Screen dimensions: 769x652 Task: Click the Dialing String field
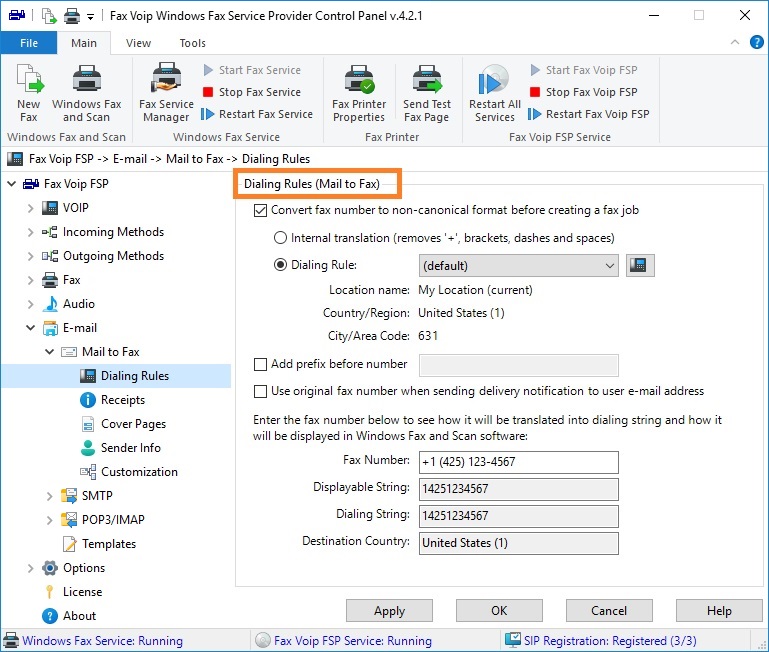click(x=519, y=516)
